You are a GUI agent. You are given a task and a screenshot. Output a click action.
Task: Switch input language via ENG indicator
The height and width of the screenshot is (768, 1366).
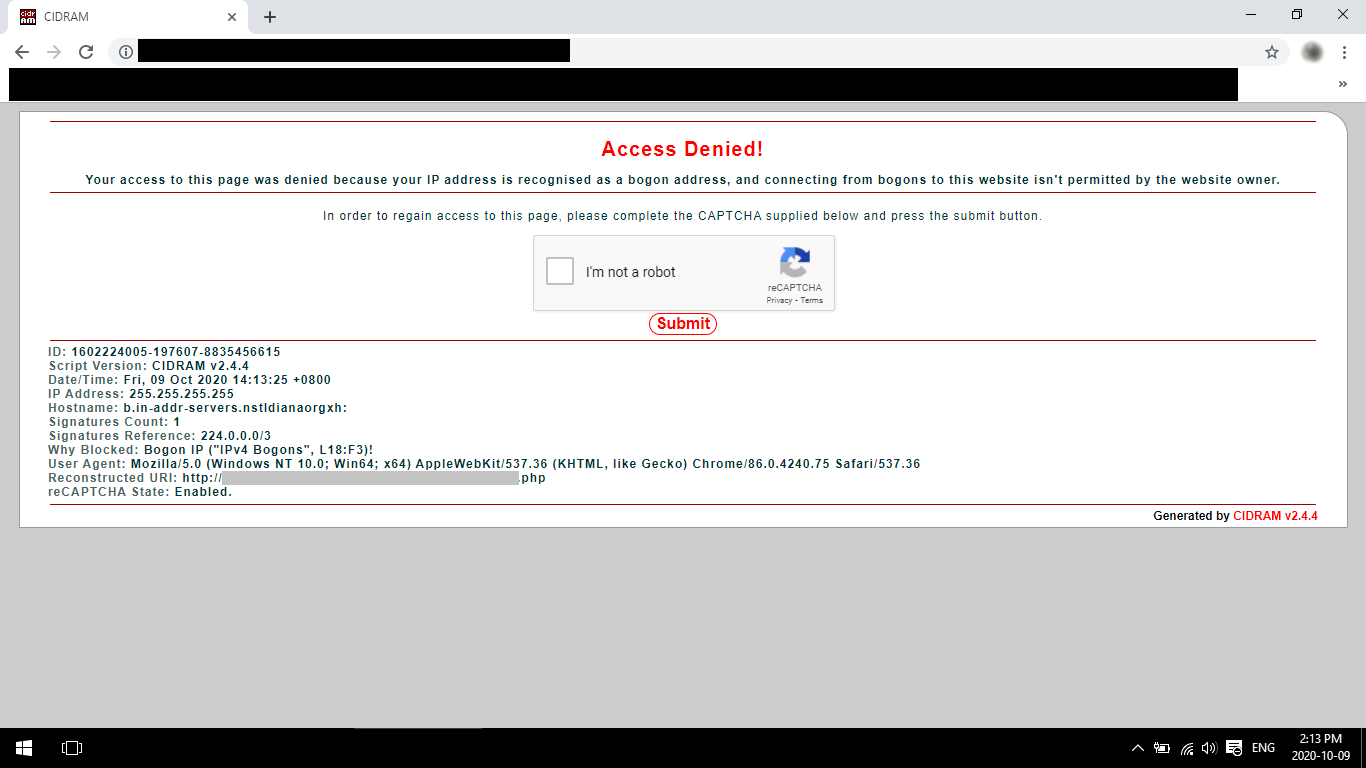point(1263,748)
